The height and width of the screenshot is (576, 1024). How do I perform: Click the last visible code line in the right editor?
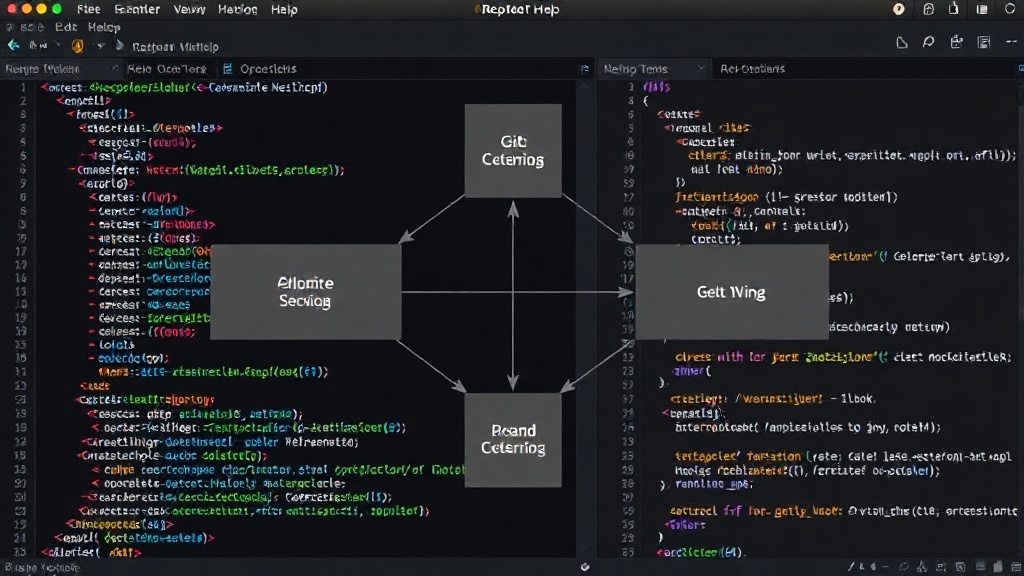[700, 552]
